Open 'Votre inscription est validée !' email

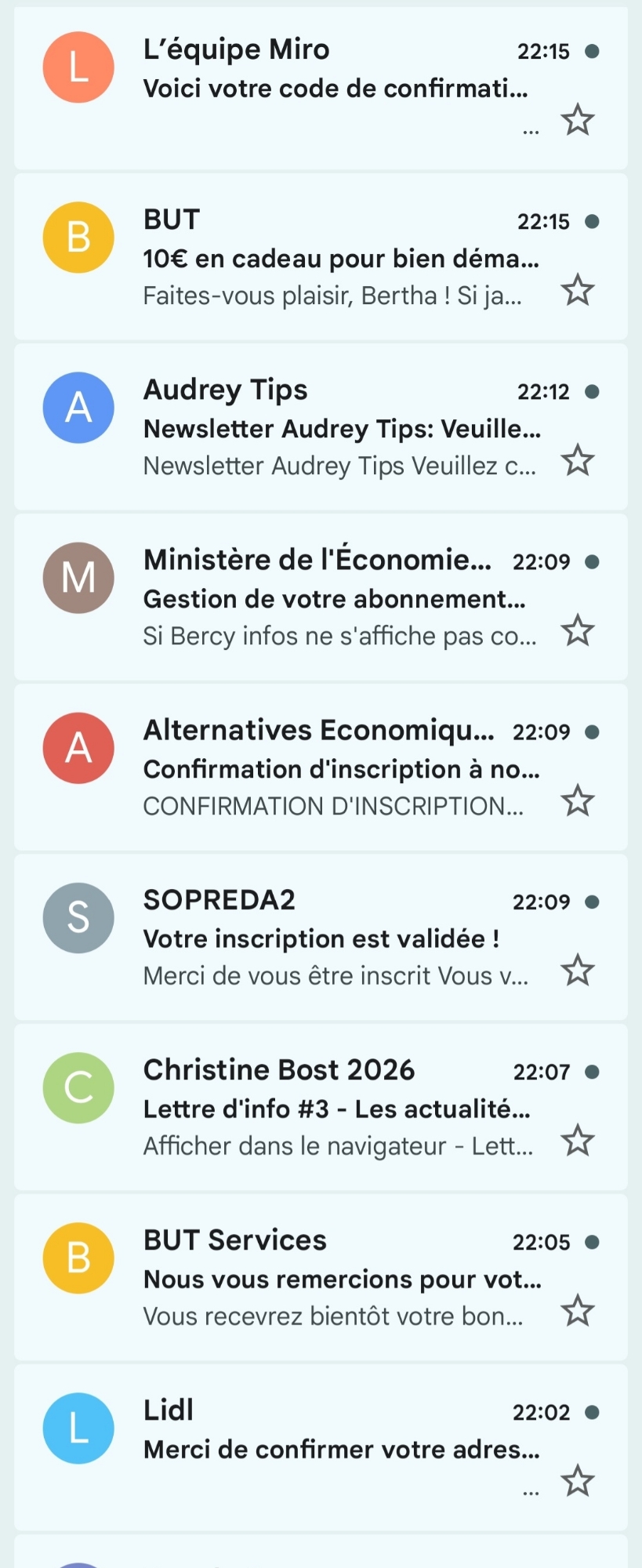[321, 938]
